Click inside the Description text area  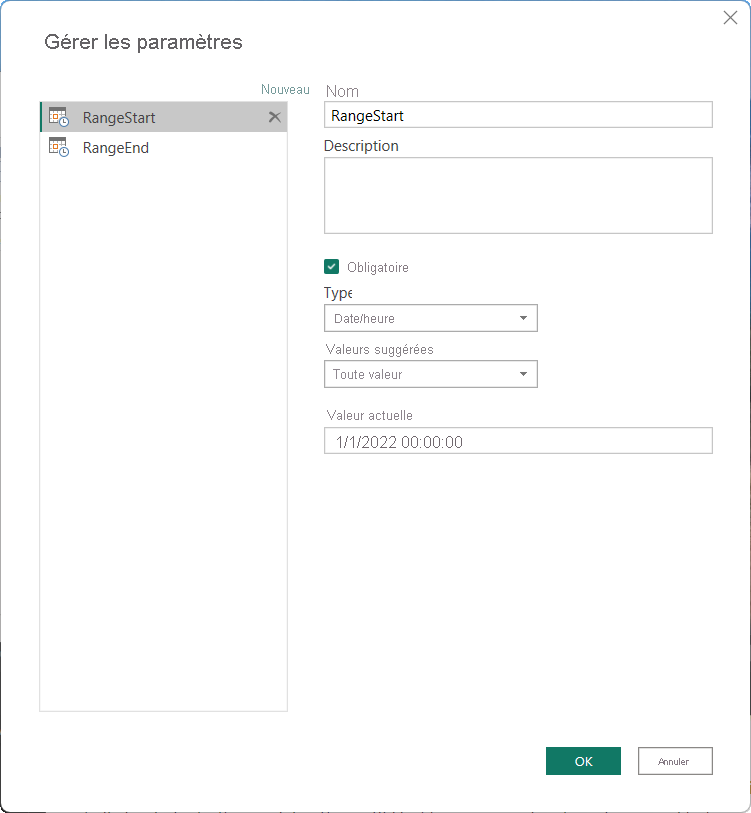pyautogui.click(x=518, y=195)
